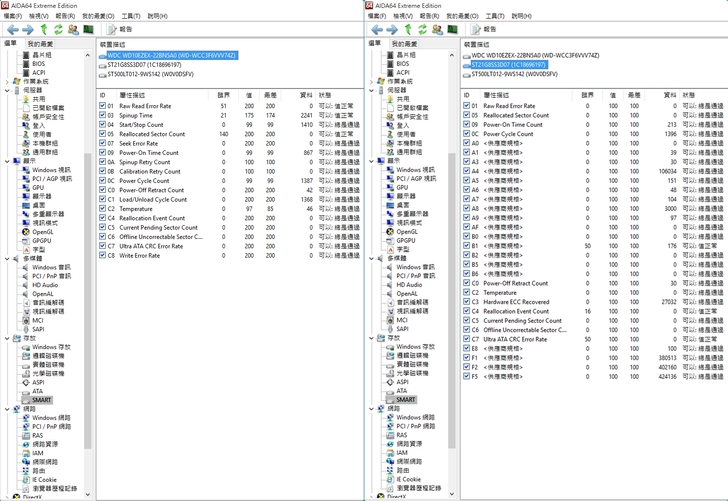
Task: Click the up-level green arrow in the right window
Action: point(408,30)
